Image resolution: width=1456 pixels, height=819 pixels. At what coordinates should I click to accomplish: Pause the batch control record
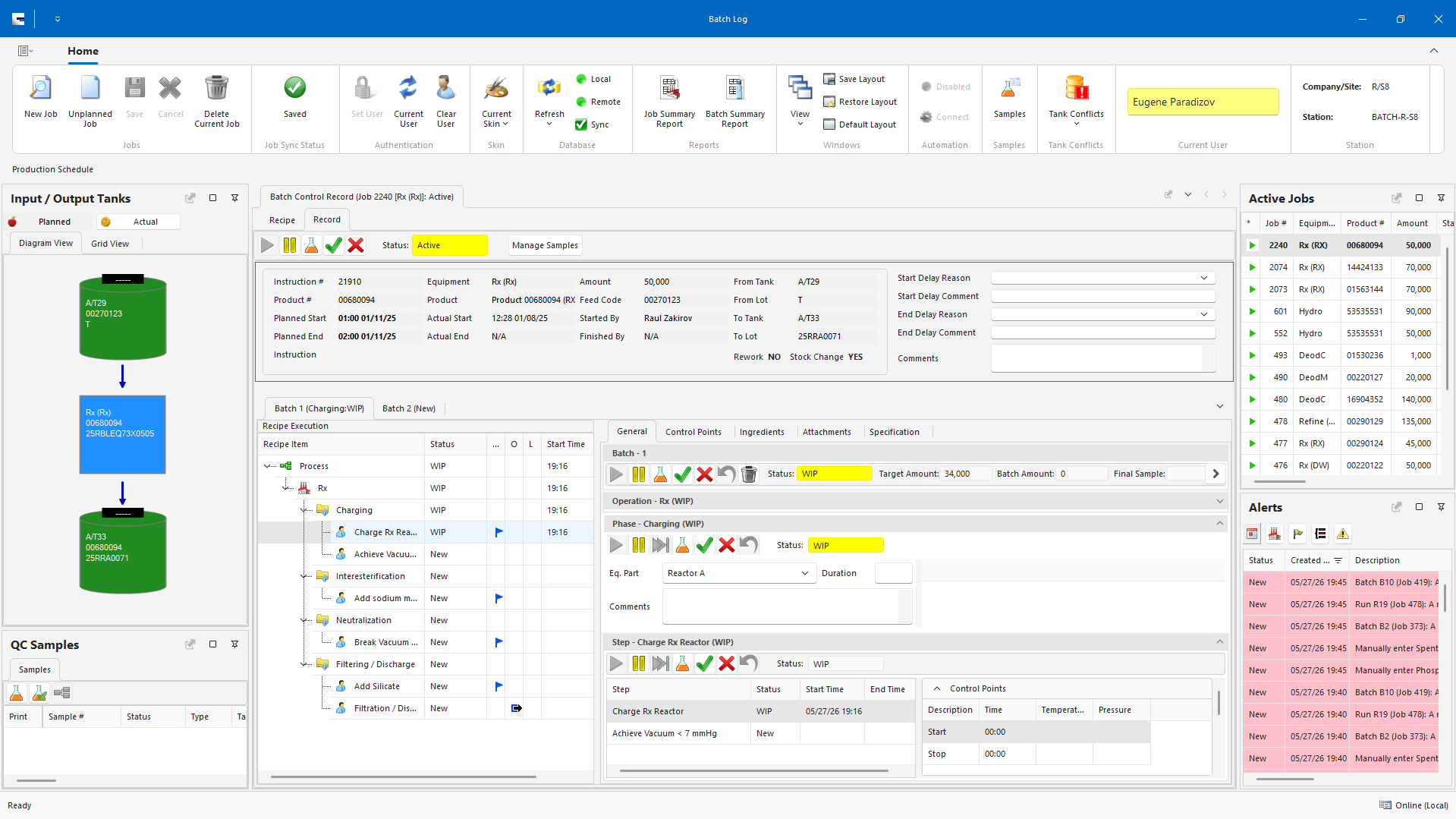coord(290,245)
